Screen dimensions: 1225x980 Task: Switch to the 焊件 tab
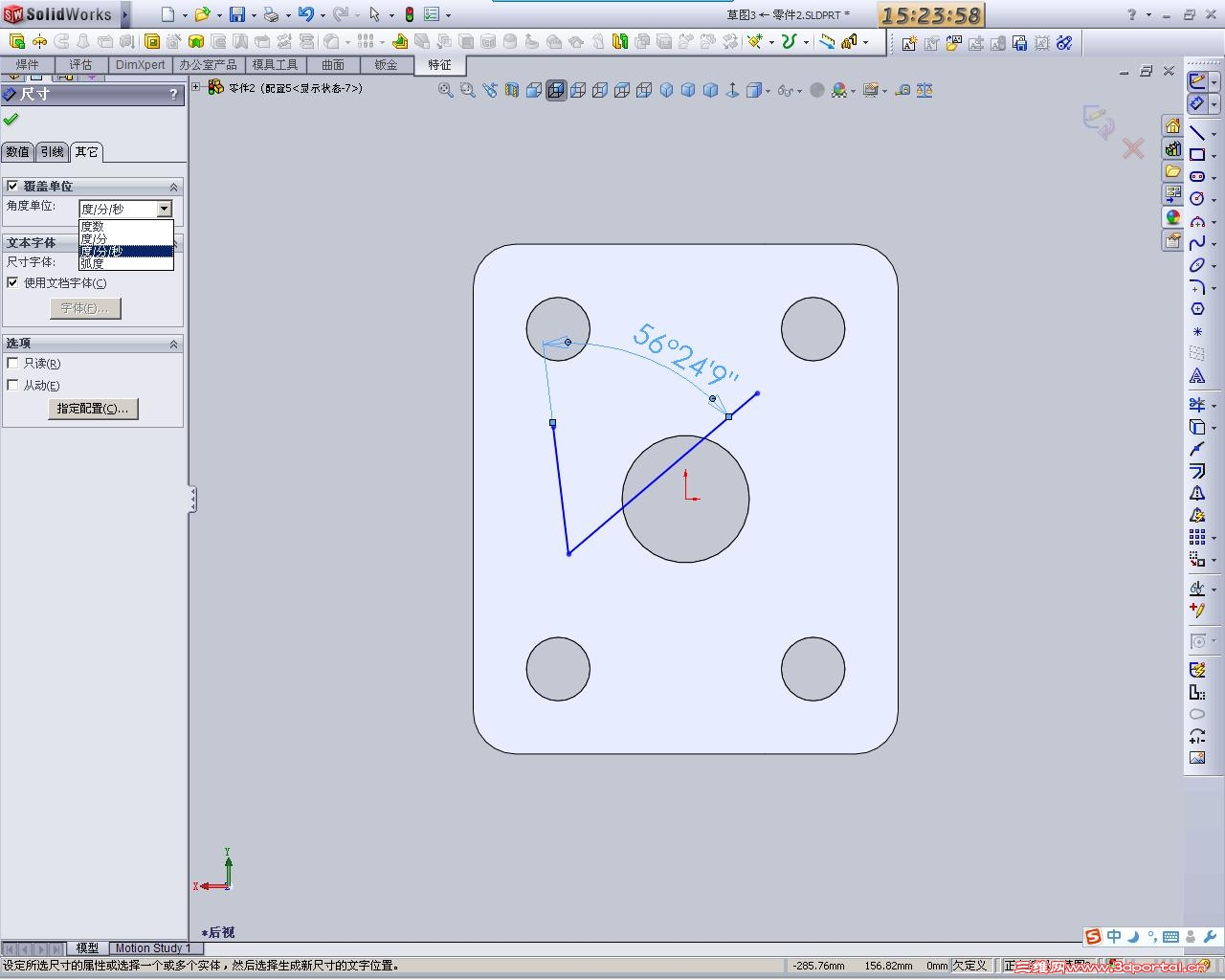28,65
